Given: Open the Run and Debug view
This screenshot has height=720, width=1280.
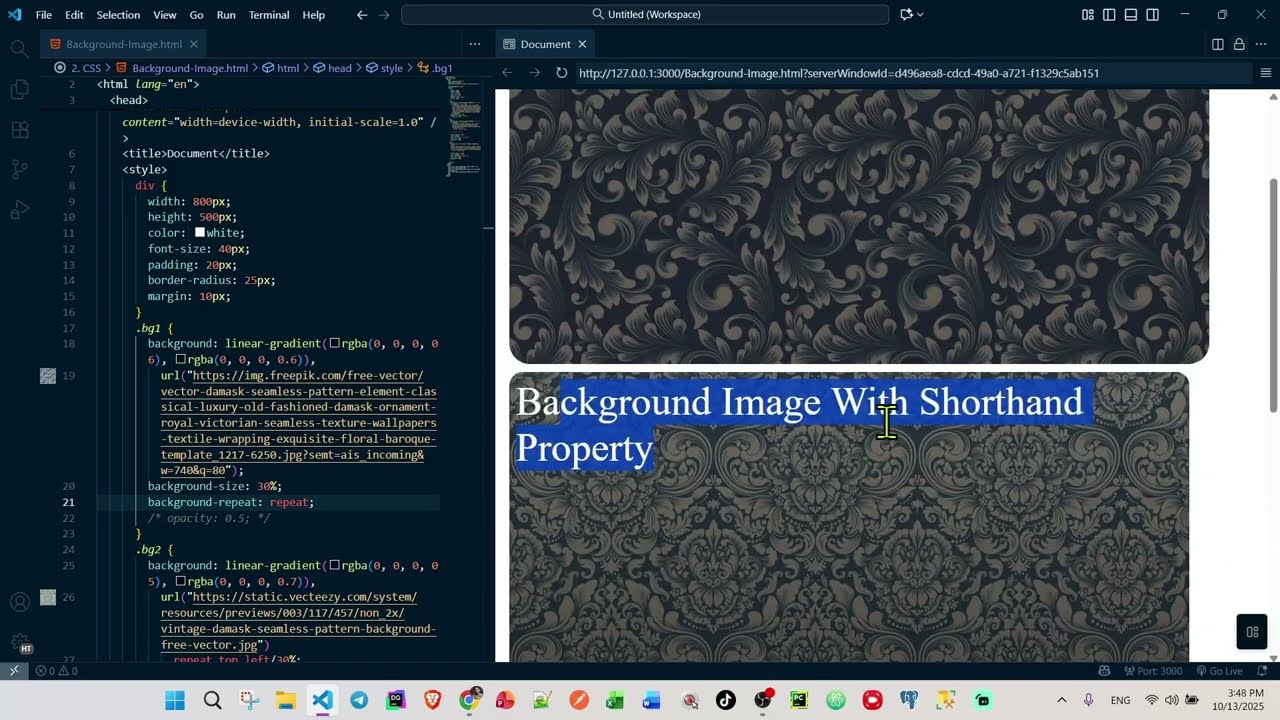Looking at the screenshot, I should [x=19, y=211].
